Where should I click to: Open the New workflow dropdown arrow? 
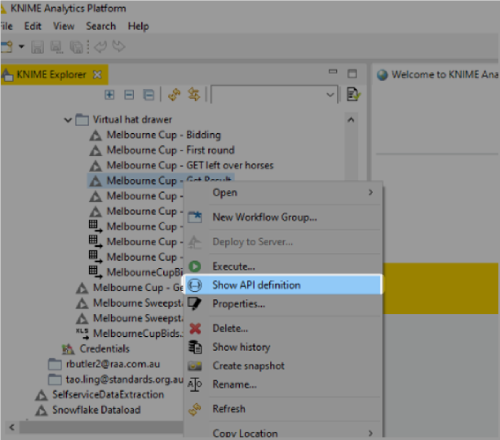click(21, 47)
